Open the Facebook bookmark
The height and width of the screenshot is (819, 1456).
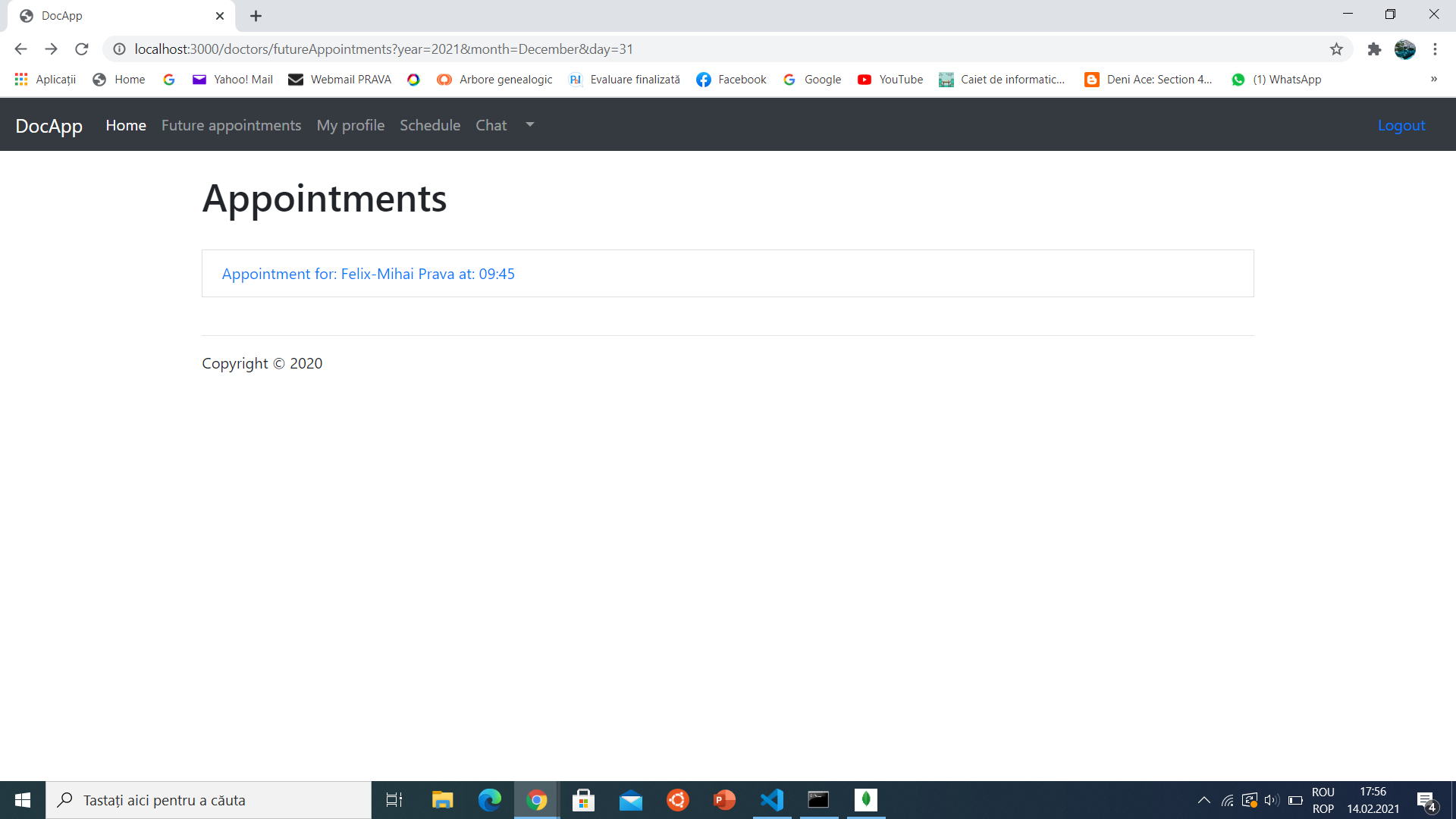(x=730, y=79)
